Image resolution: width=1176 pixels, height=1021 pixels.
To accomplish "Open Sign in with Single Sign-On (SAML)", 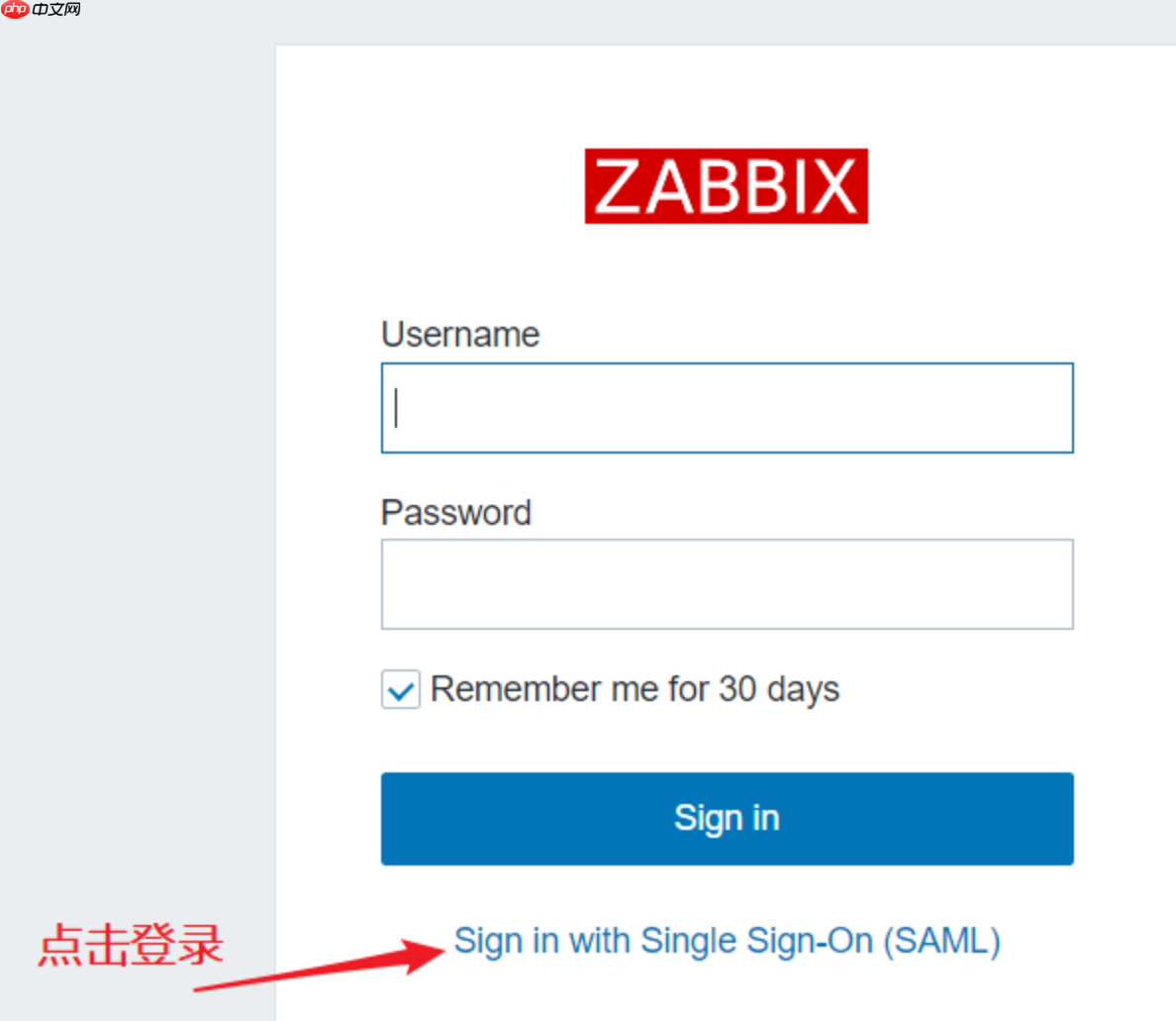I will [x=727, y=941].
